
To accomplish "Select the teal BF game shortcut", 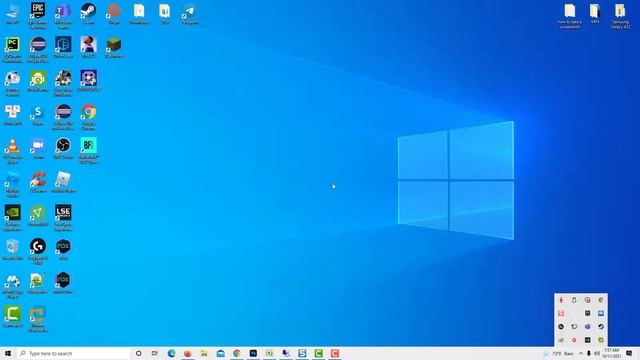I will 89,150.
